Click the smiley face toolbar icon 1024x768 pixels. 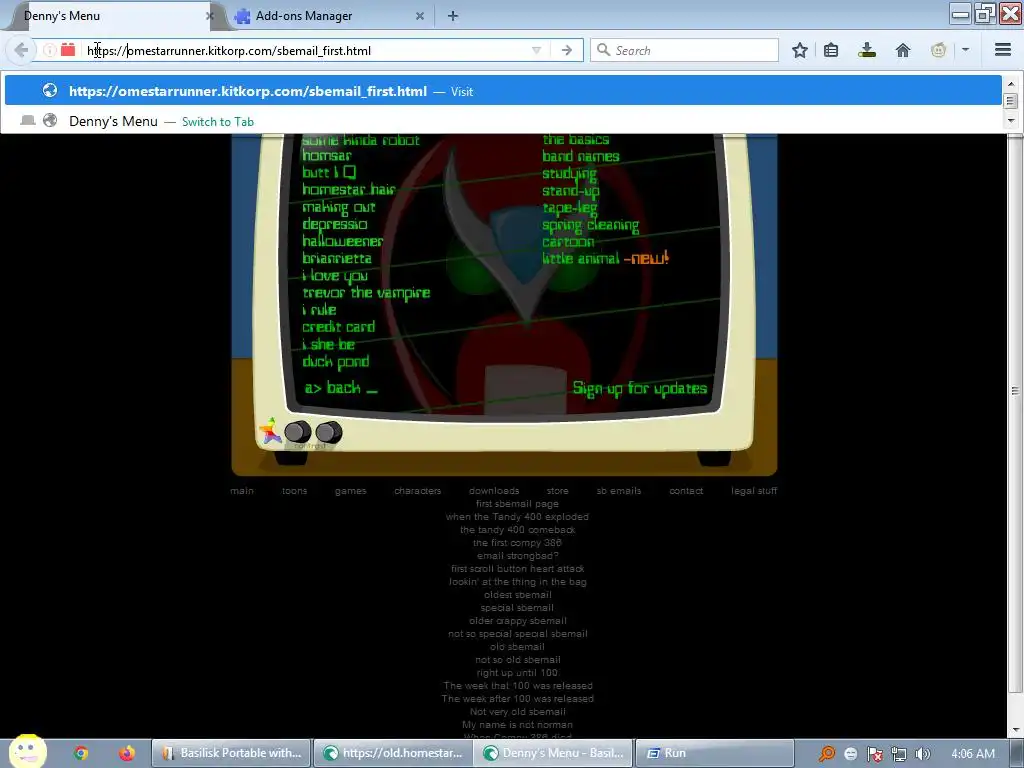[x=938, y=50]
